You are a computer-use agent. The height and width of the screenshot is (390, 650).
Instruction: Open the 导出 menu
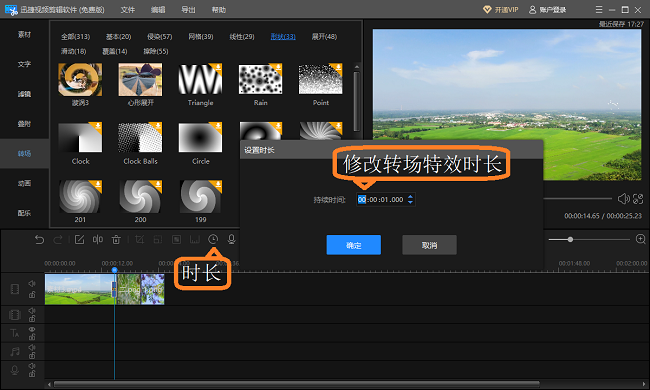pos(188,10)
